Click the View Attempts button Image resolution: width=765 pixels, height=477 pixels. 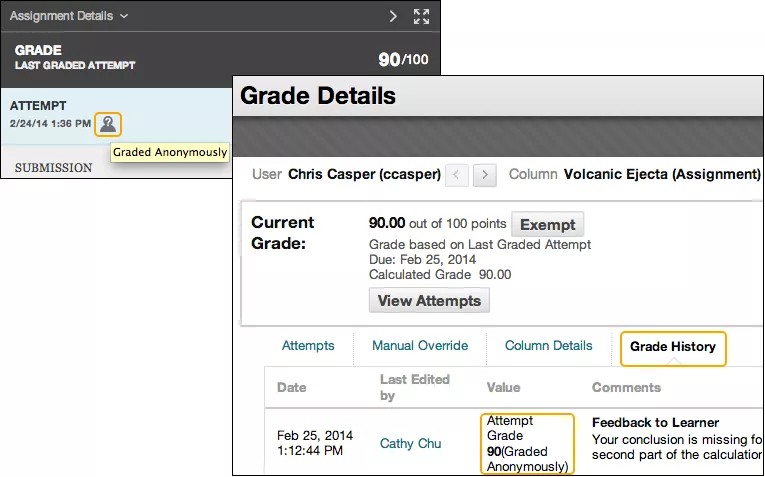point(429,300)
